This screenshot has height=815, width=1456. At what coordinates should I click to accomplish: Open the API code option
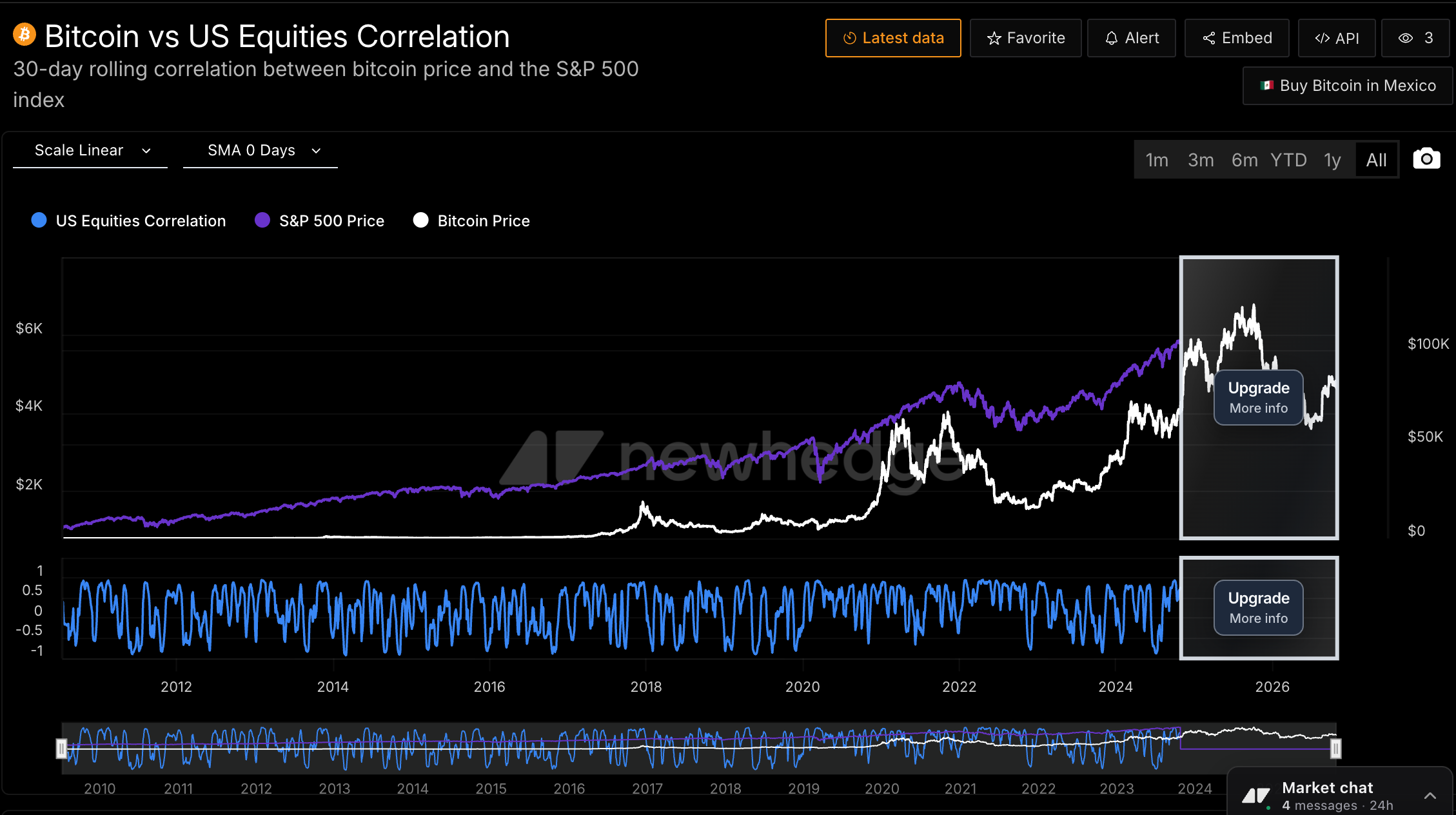(x=1337, y=38)
